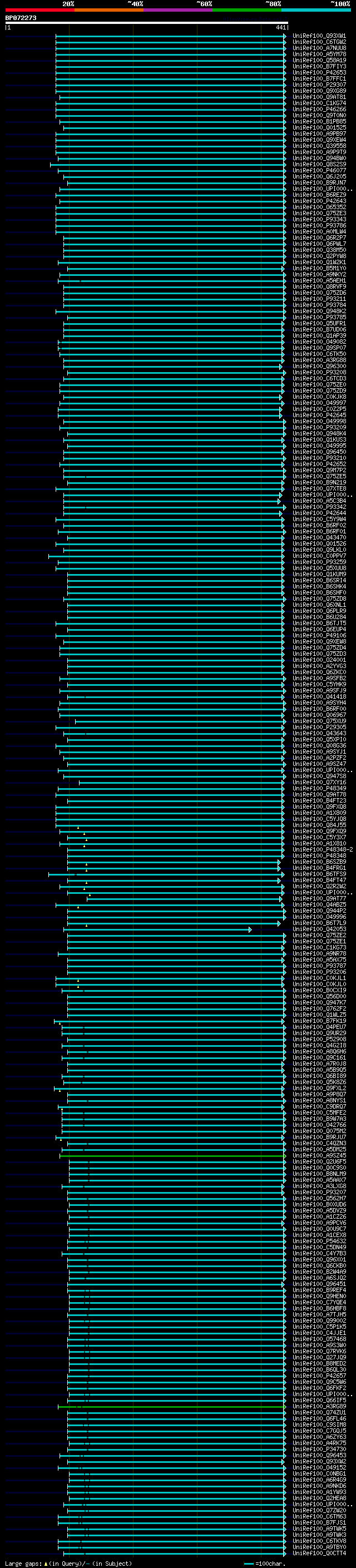The width and height of the screenshot is (356, 1568).
Task: Click the UniRef100_P42653 label
Action: [319, 72]
